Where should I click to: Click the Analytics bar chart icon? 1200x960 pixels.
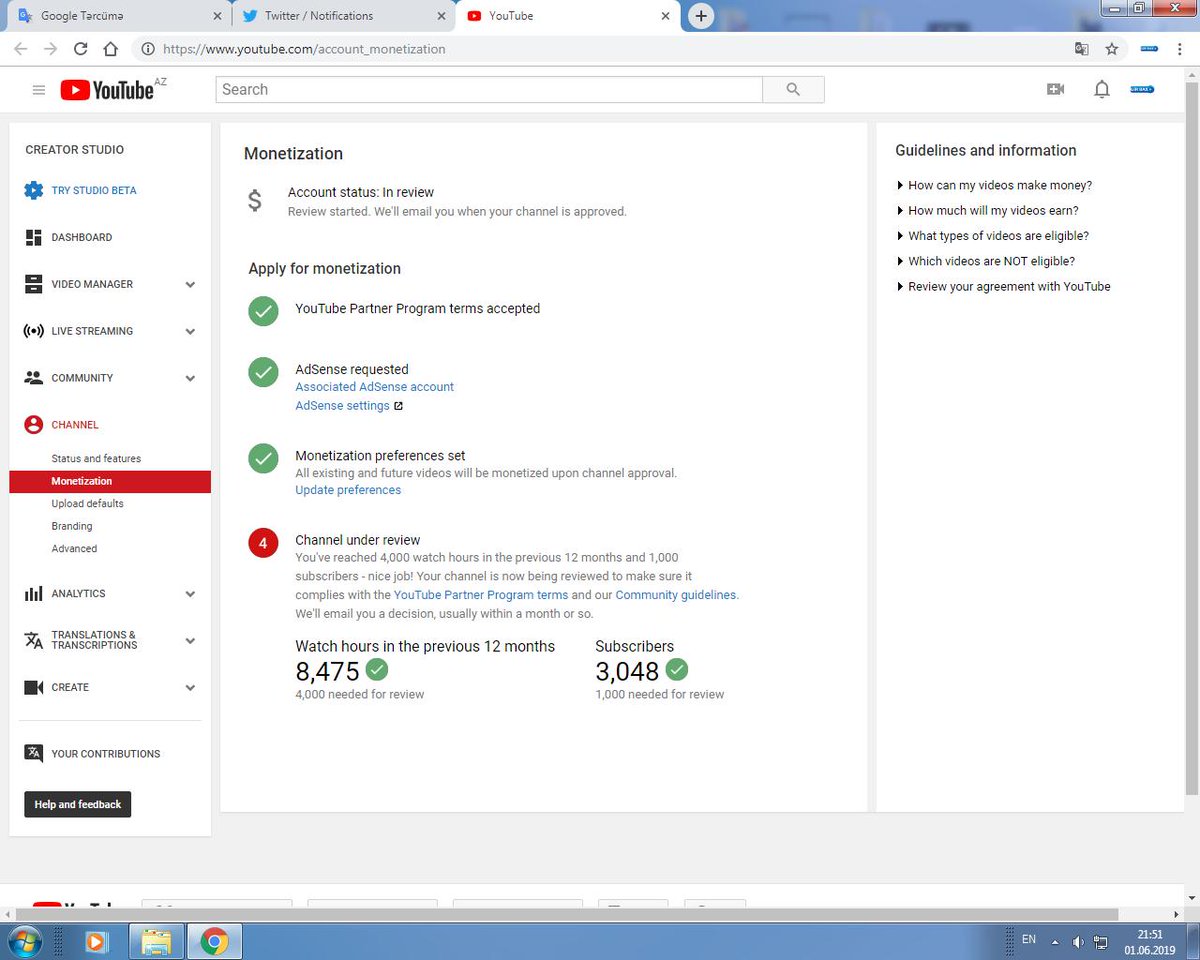pyautogui.click(x=33, y=594)
